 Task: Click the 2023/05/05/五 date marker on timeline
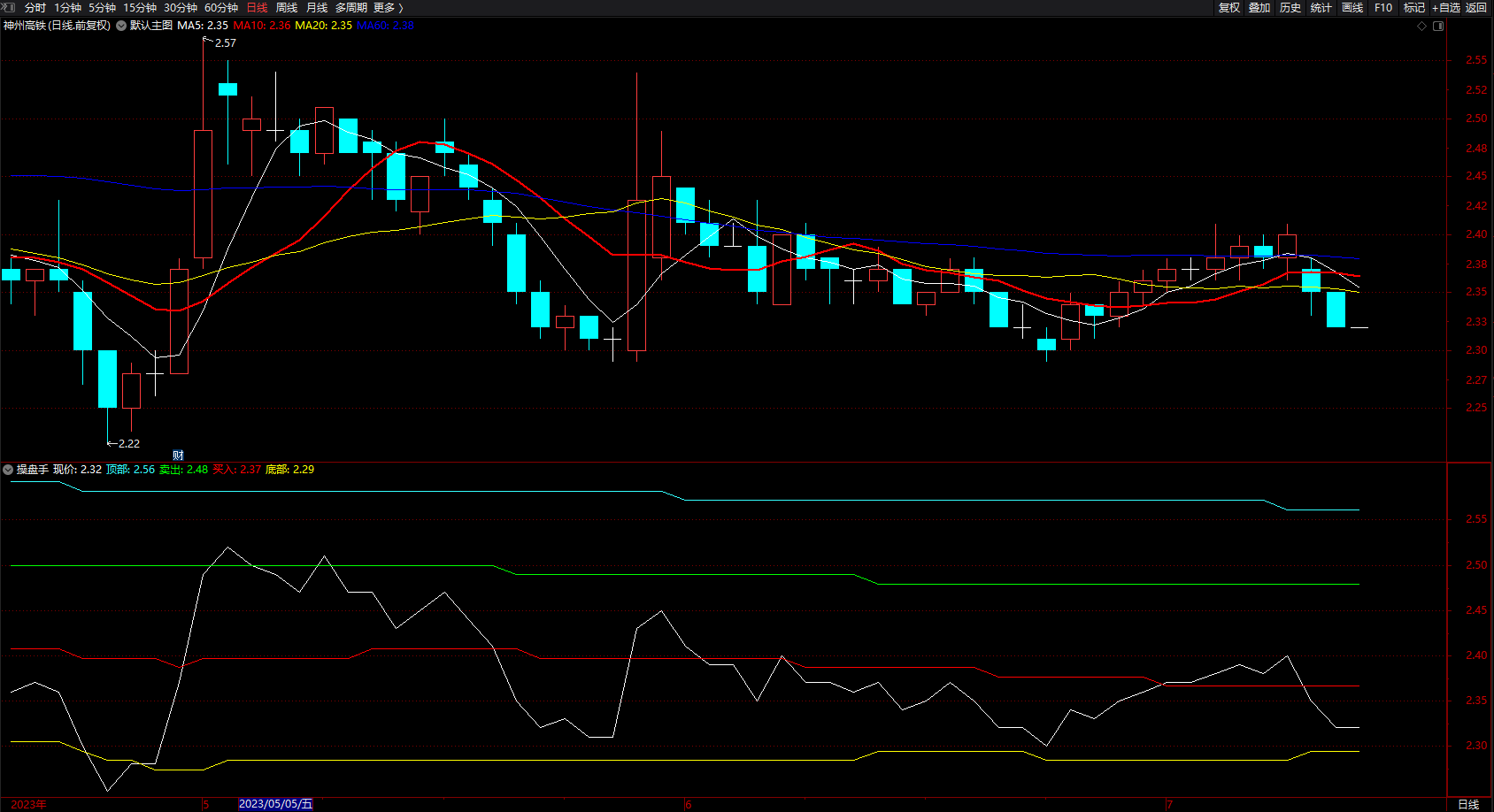coord(275,804)
